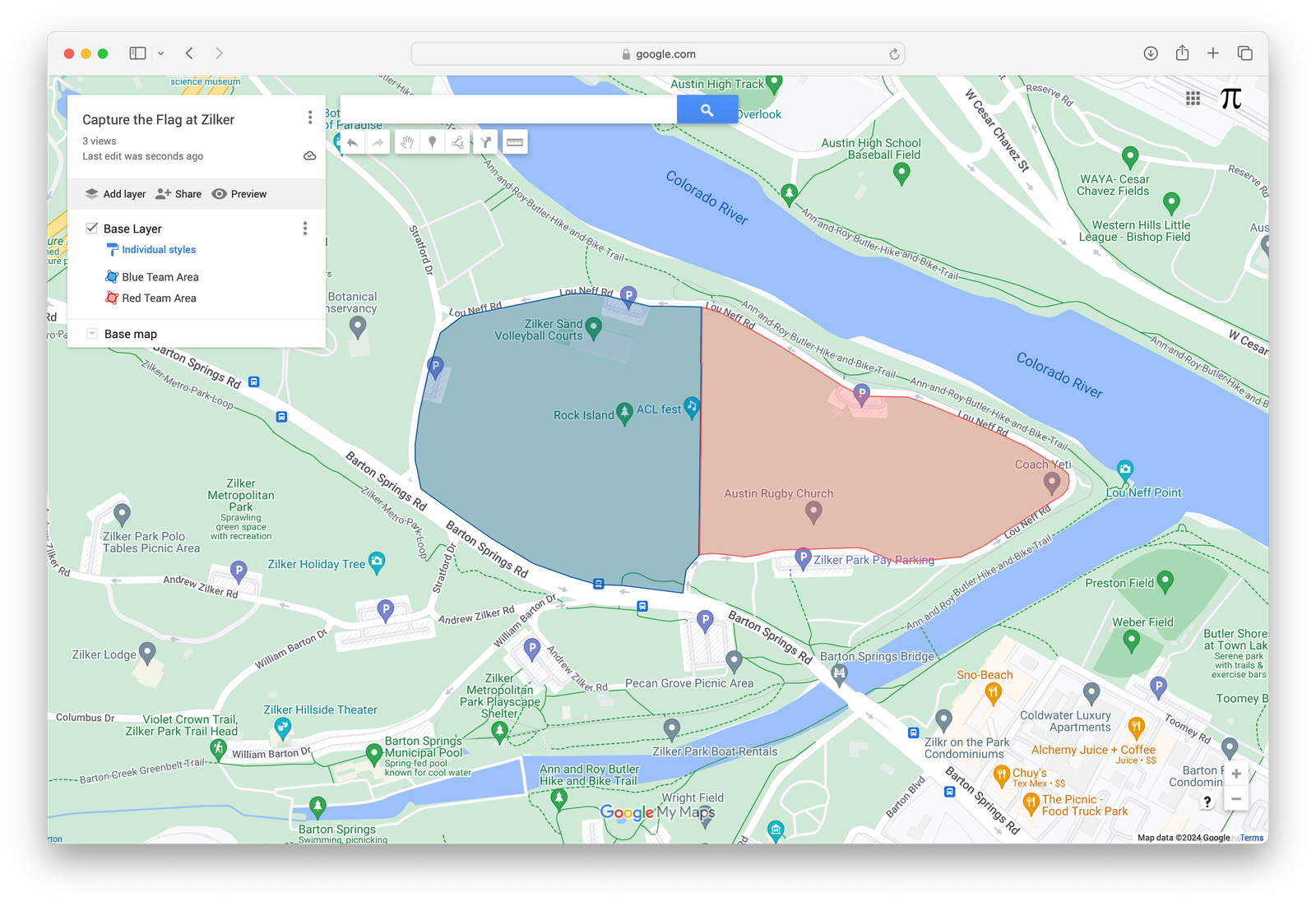Click the Preston Field green marker
This screenshot has height=906, width=1316.
[1165, 581]
